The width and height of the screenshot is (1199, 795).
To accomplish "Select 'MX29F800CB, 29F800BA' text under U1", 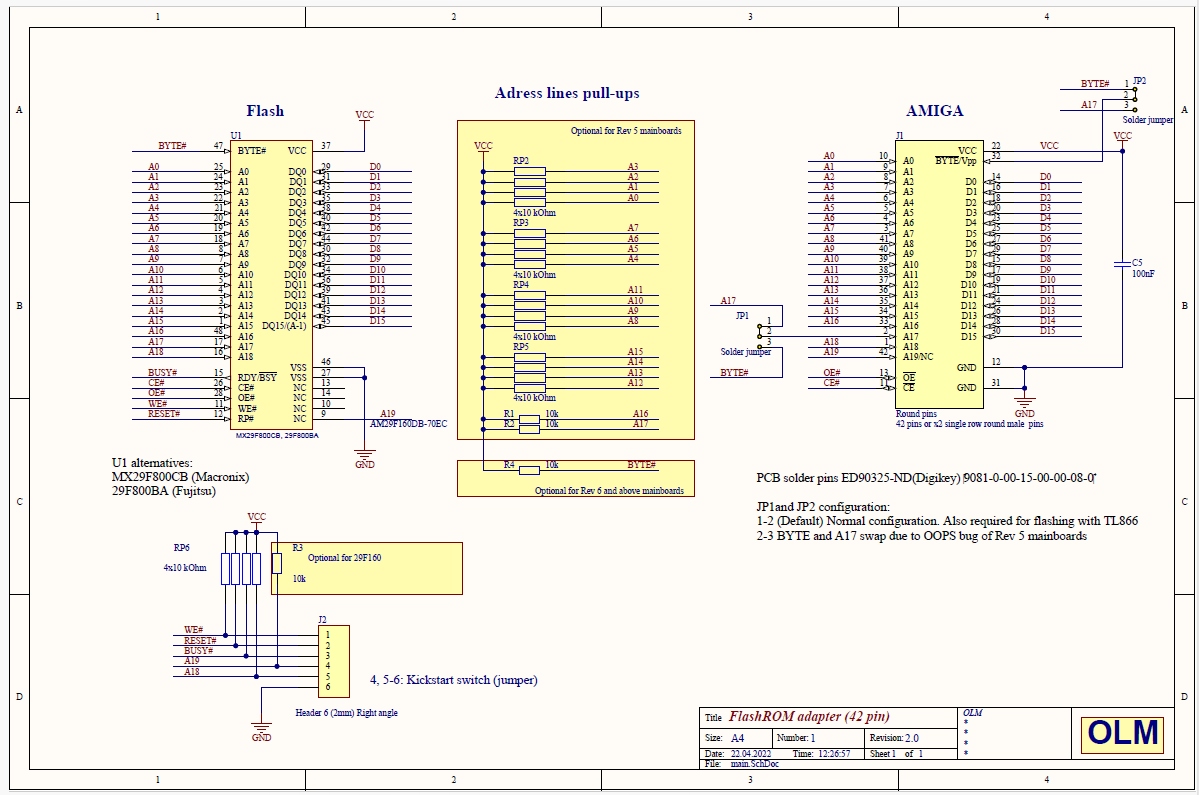I will point(278,436).
